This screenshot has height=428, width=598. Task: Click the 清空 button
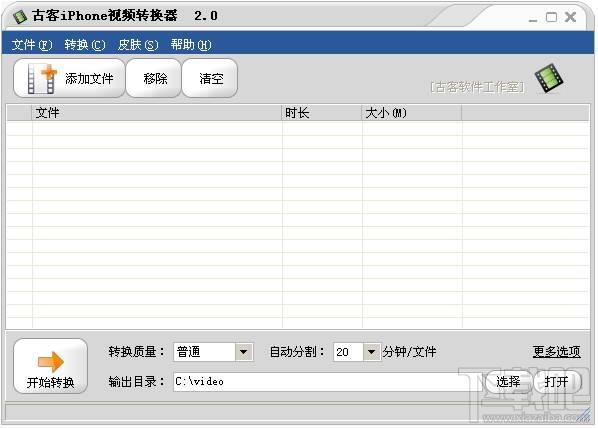[210, 78]
